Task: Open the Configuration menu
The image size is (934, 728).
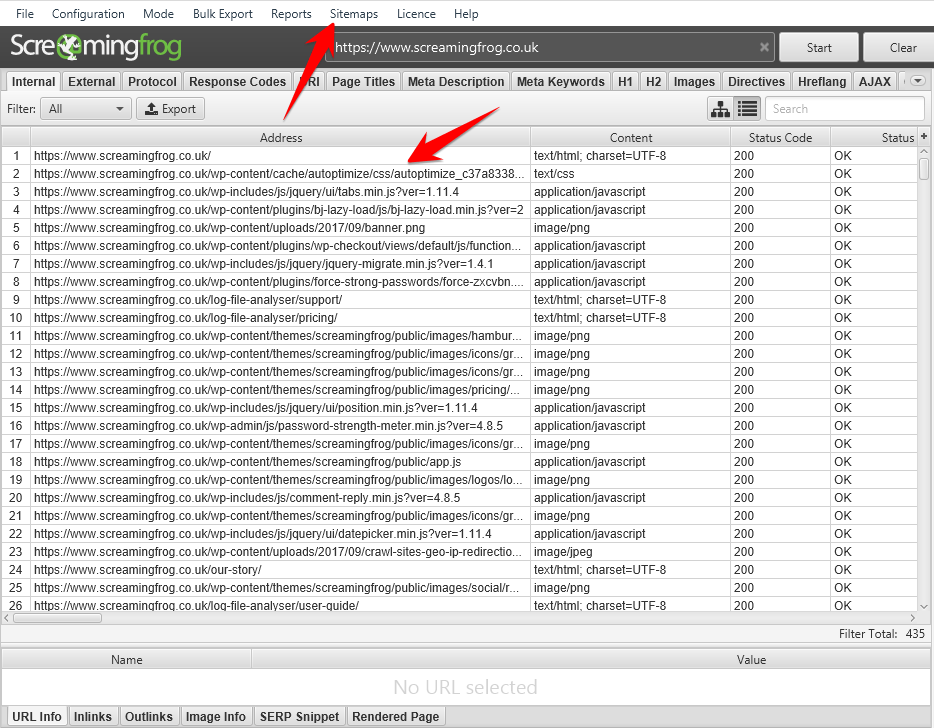Action: 88,14
